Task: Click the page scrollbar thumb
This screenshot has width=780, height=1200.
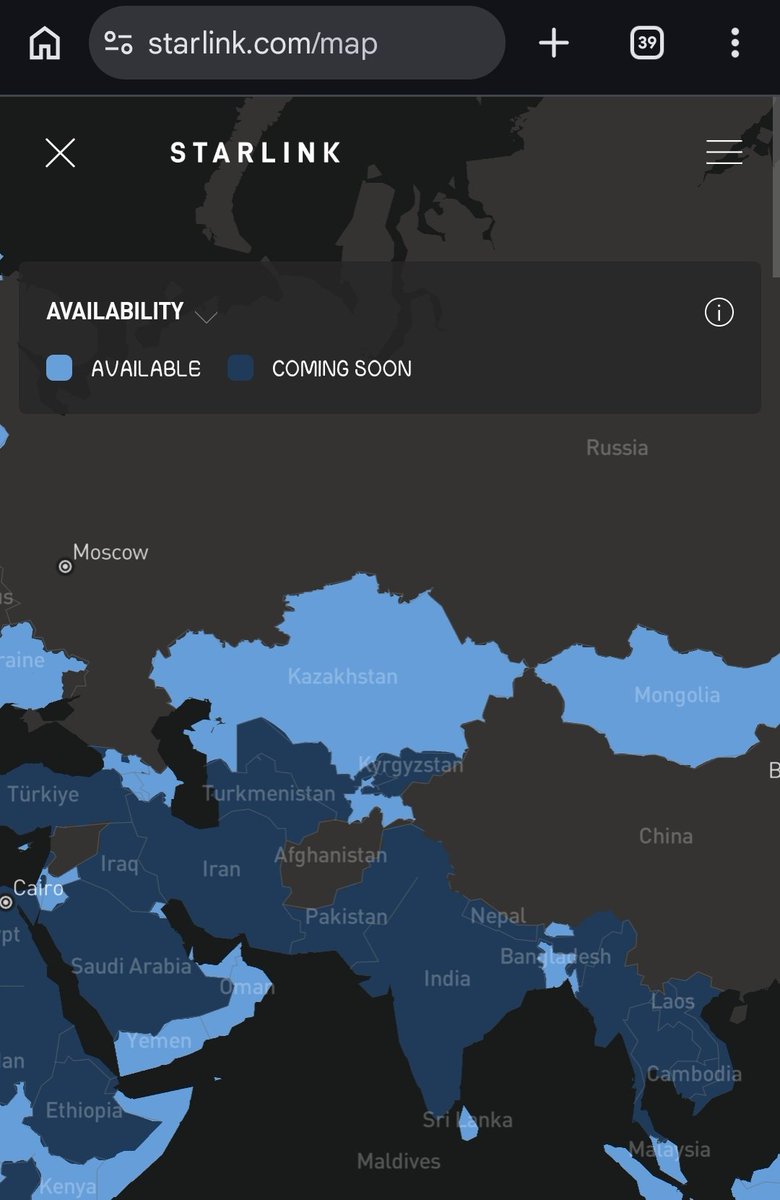Action: tap(776, 185)
